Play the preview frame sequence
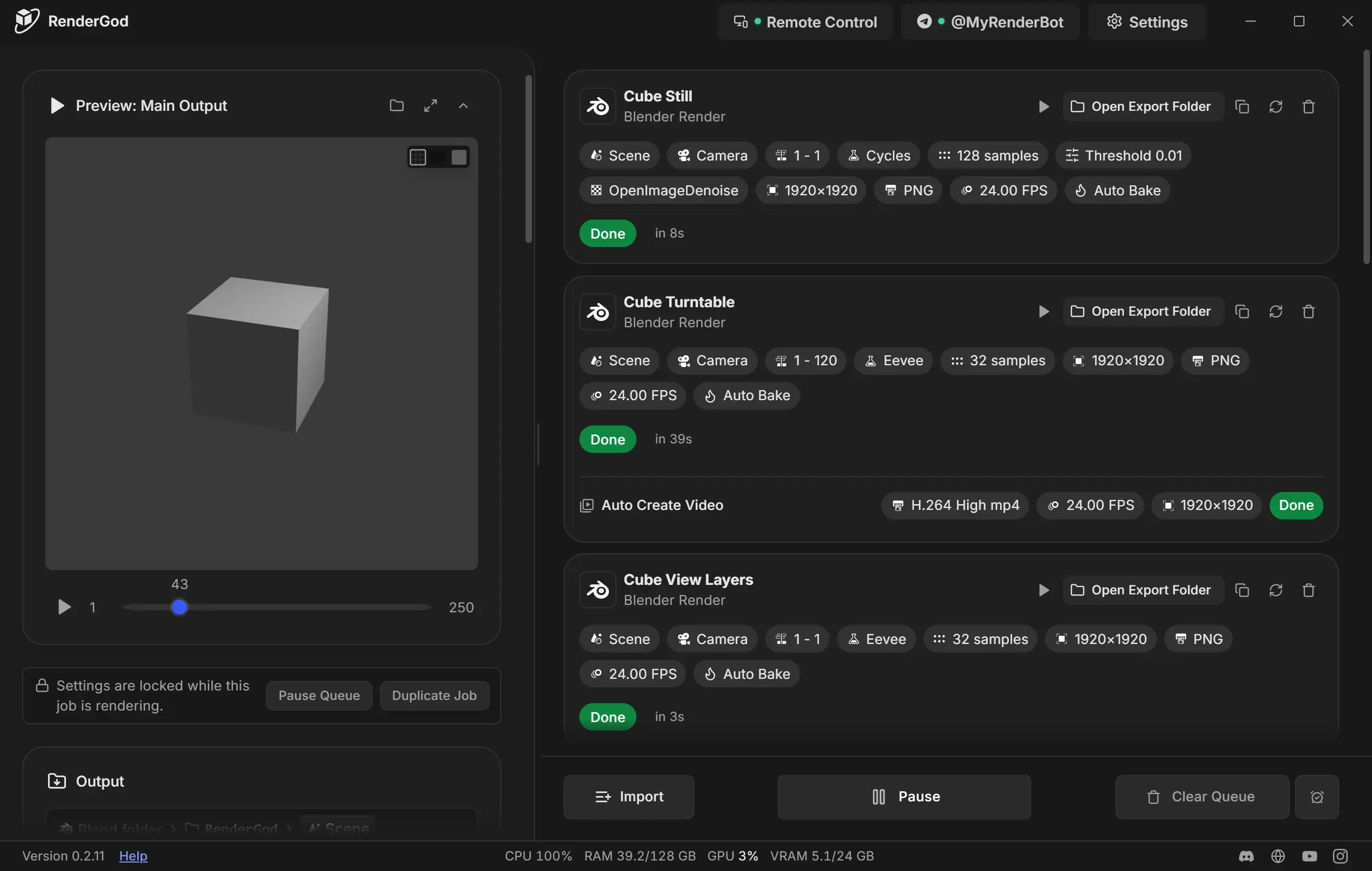Viewport: 1372px width, 871px height. pyautogui.click(x=64, y=607)
